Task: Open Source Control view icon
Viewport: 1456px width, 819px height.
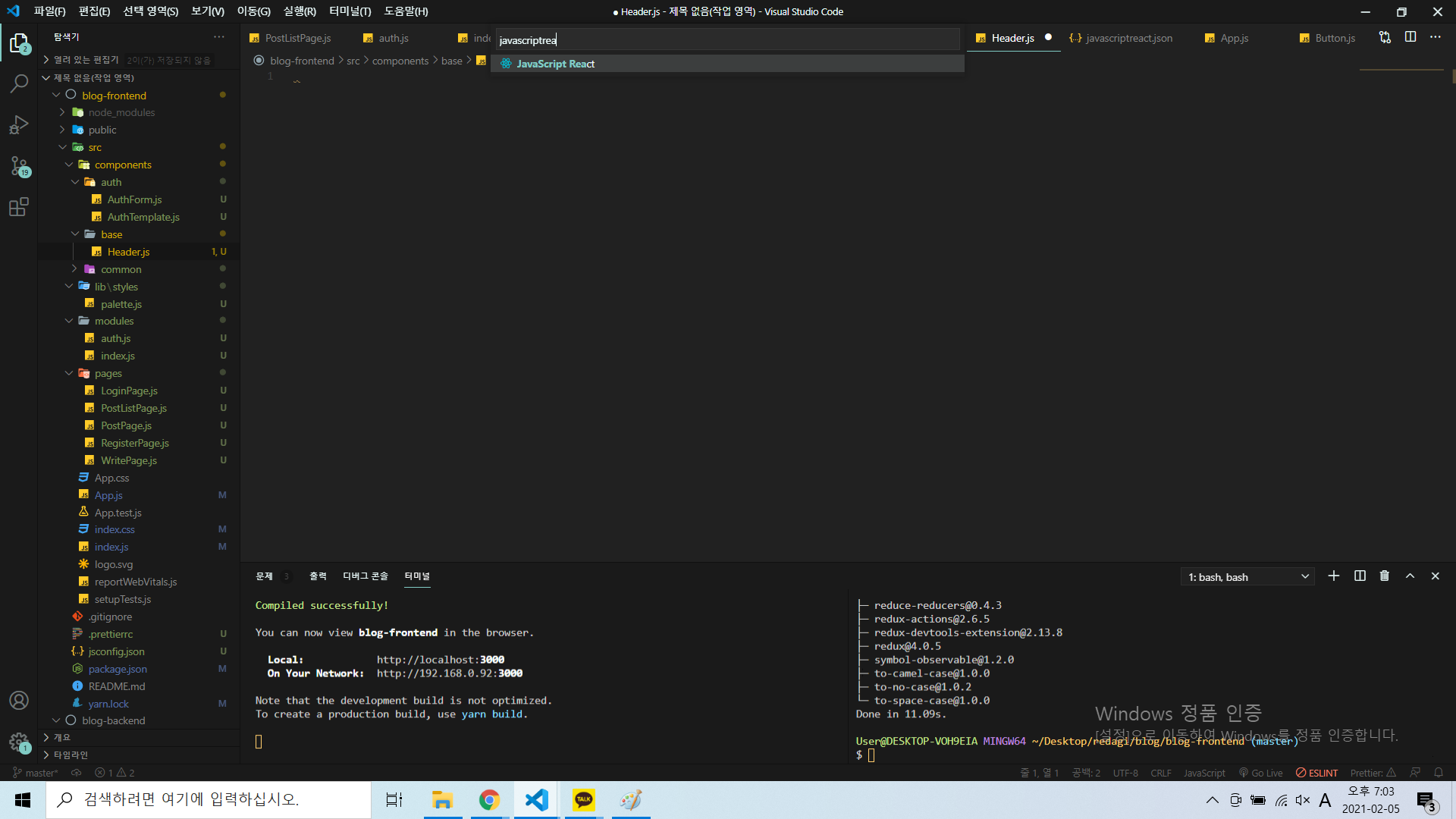Action: click(x=19, y=165)
